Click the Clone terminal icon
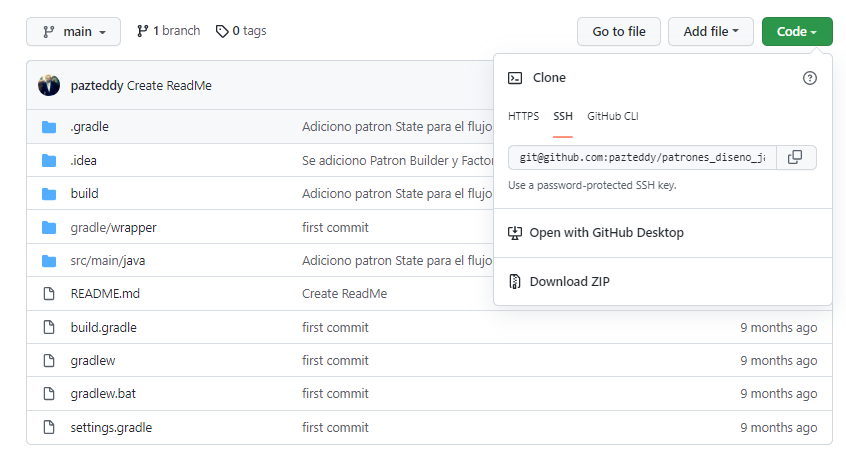The image size is (846, 451). click(x=515, y=78)
